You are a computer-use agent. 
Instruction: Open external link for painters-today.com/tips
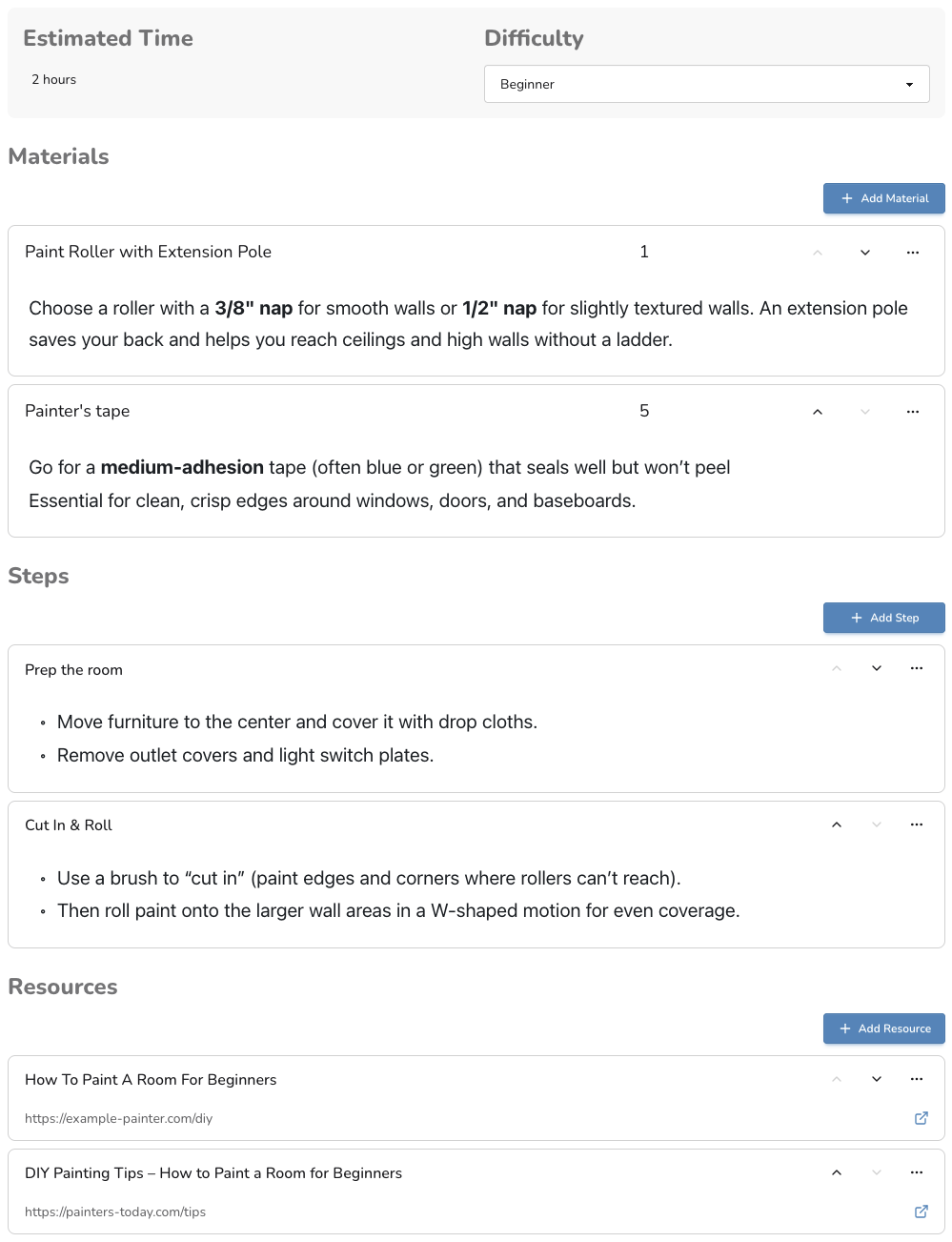(x=922, y=1211)
